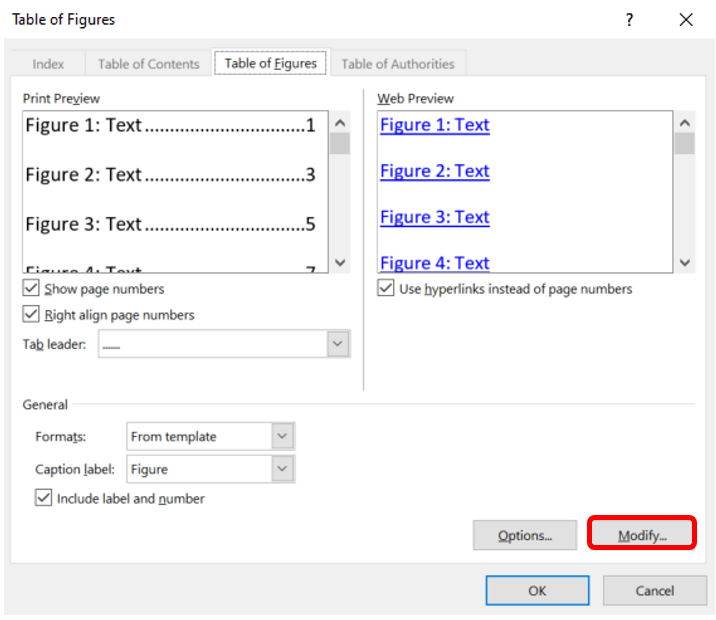Open the Tab leader dropdown

(338, 344)
